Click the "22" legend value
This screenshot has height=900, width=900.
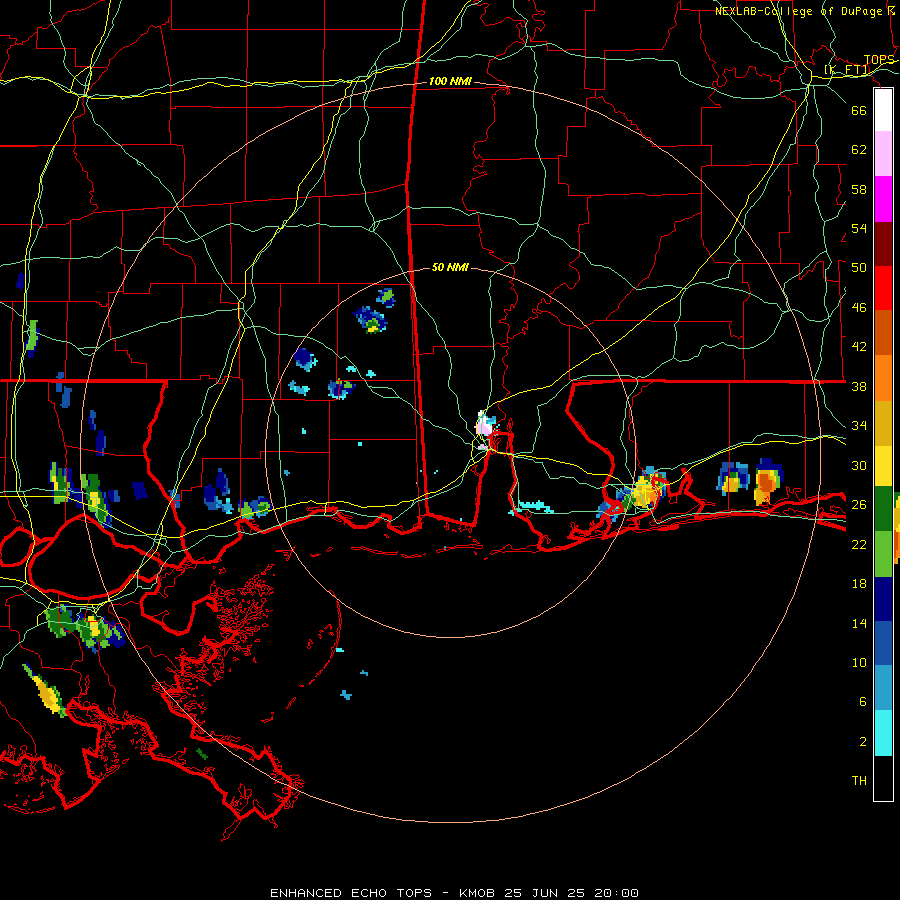(859, 544)
